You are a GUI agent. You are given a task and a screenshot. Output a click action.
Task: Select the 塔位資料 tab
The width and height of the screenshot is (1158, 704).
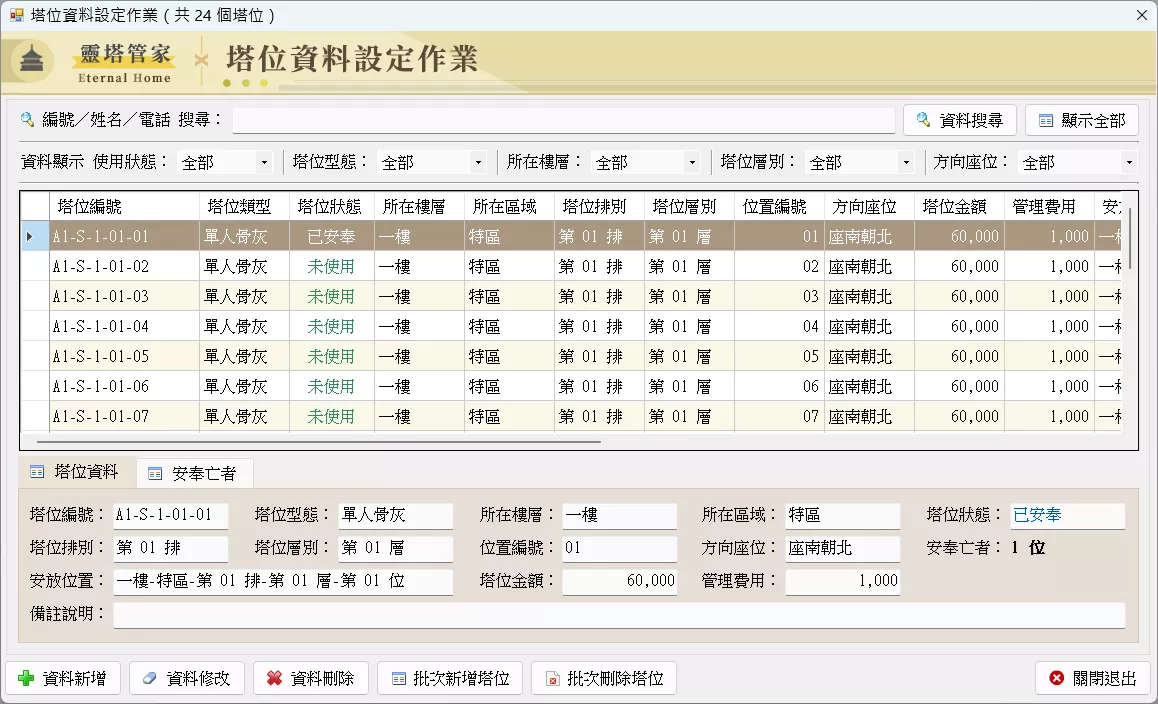click(75, 471)
